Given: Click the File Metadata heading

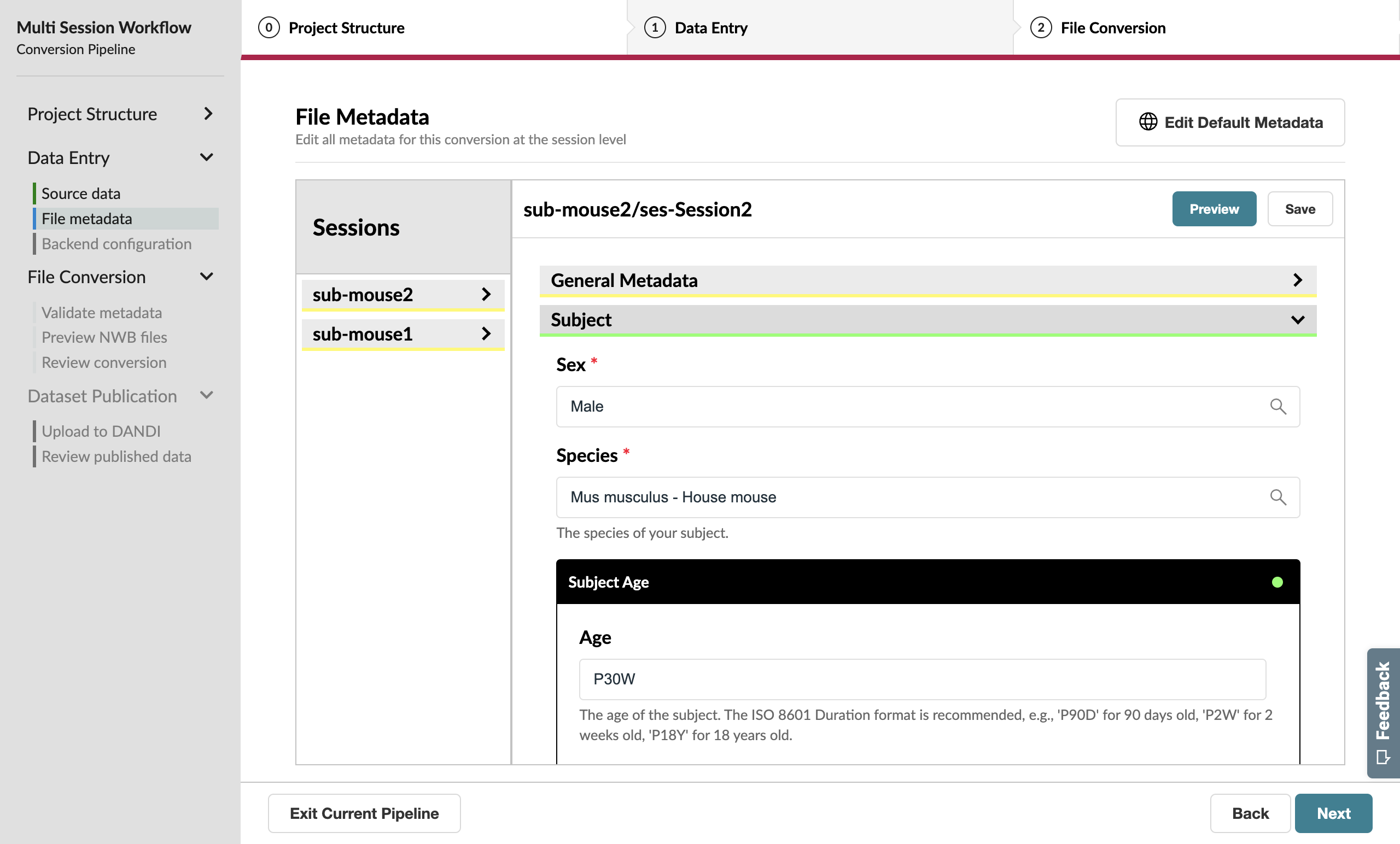Looking at the screenshot, I should click(x=363, y=117).
